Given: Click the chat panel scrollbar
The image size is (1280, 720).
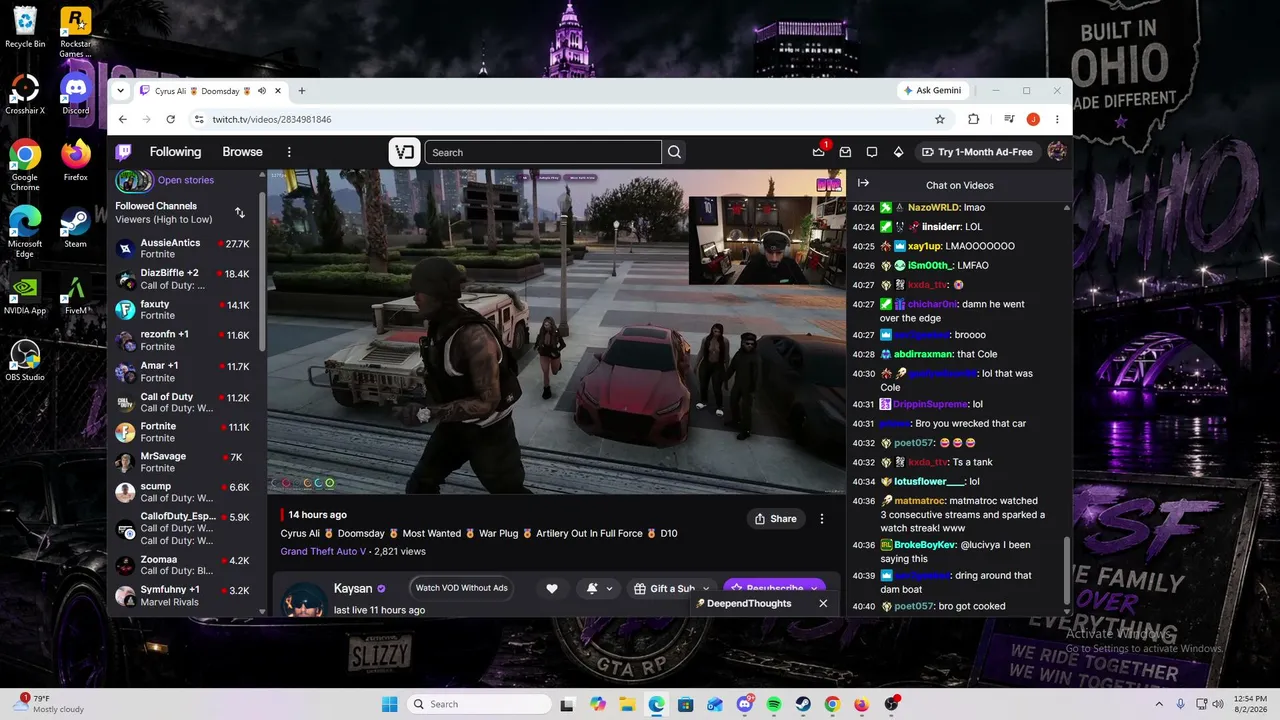Looking at the screenshot, I should pyautogui.click(x=1066, y=570).
